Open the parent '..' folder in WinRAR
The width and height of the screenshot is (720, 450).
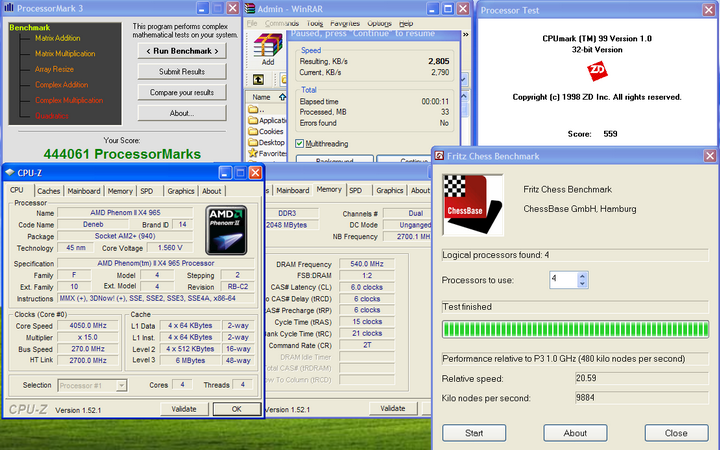click(x=257, y=109)
